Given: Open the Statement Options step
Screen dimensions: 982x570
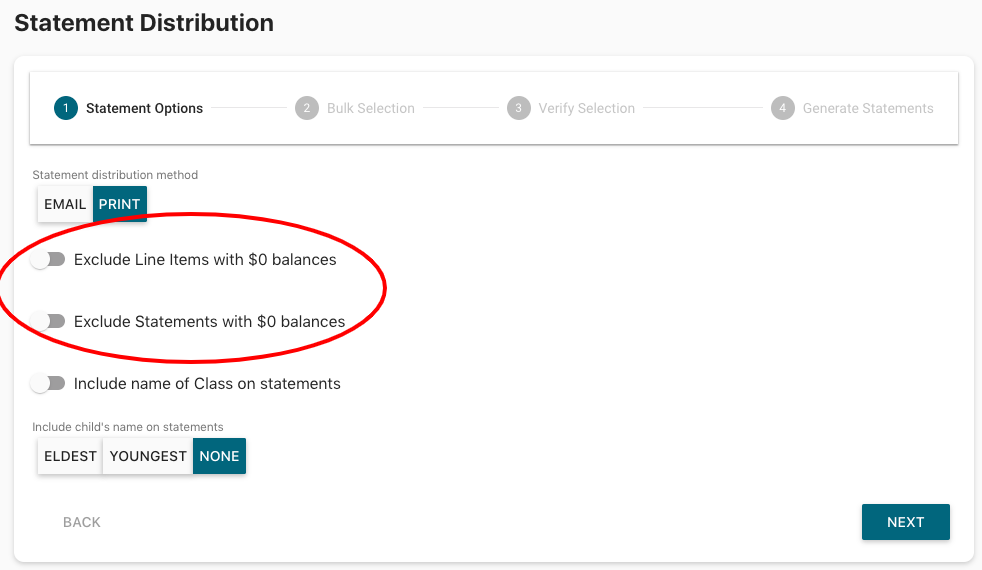Looking at the screenshot, I should point(144,108).
